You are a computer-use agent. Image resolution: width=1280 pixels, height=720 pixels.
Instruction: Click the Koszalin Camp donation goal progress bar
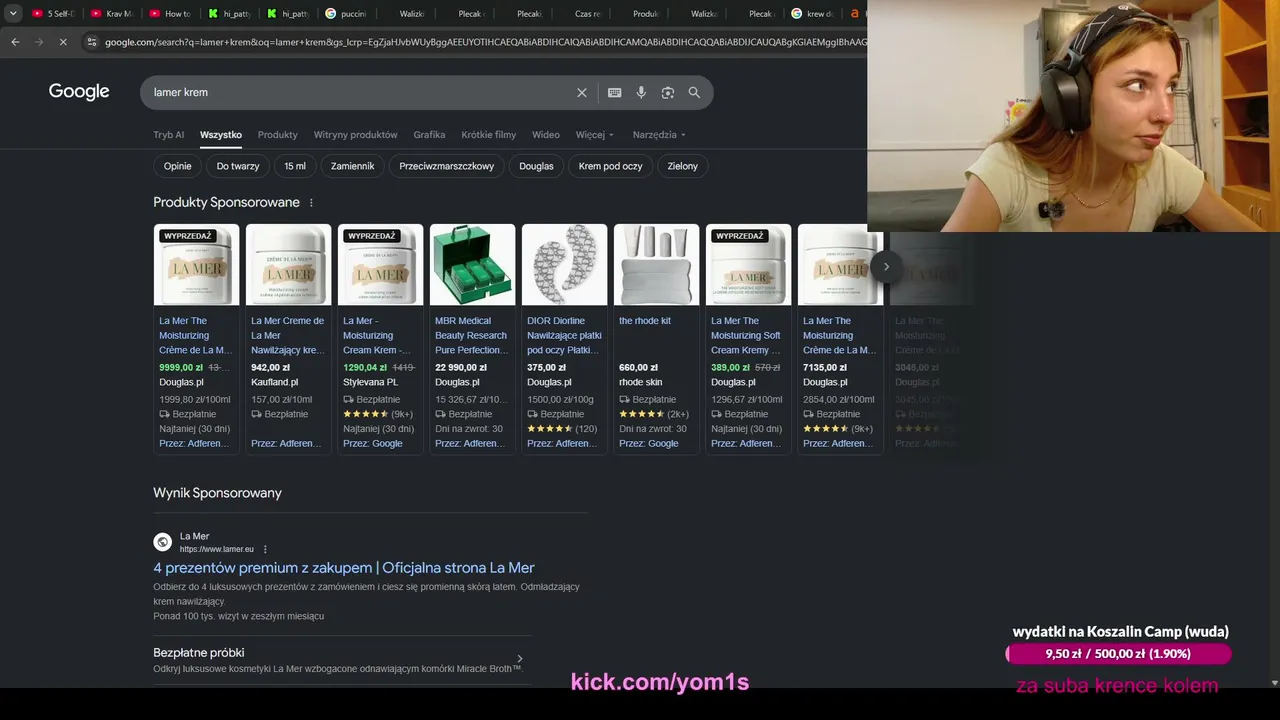(1118, 654)
